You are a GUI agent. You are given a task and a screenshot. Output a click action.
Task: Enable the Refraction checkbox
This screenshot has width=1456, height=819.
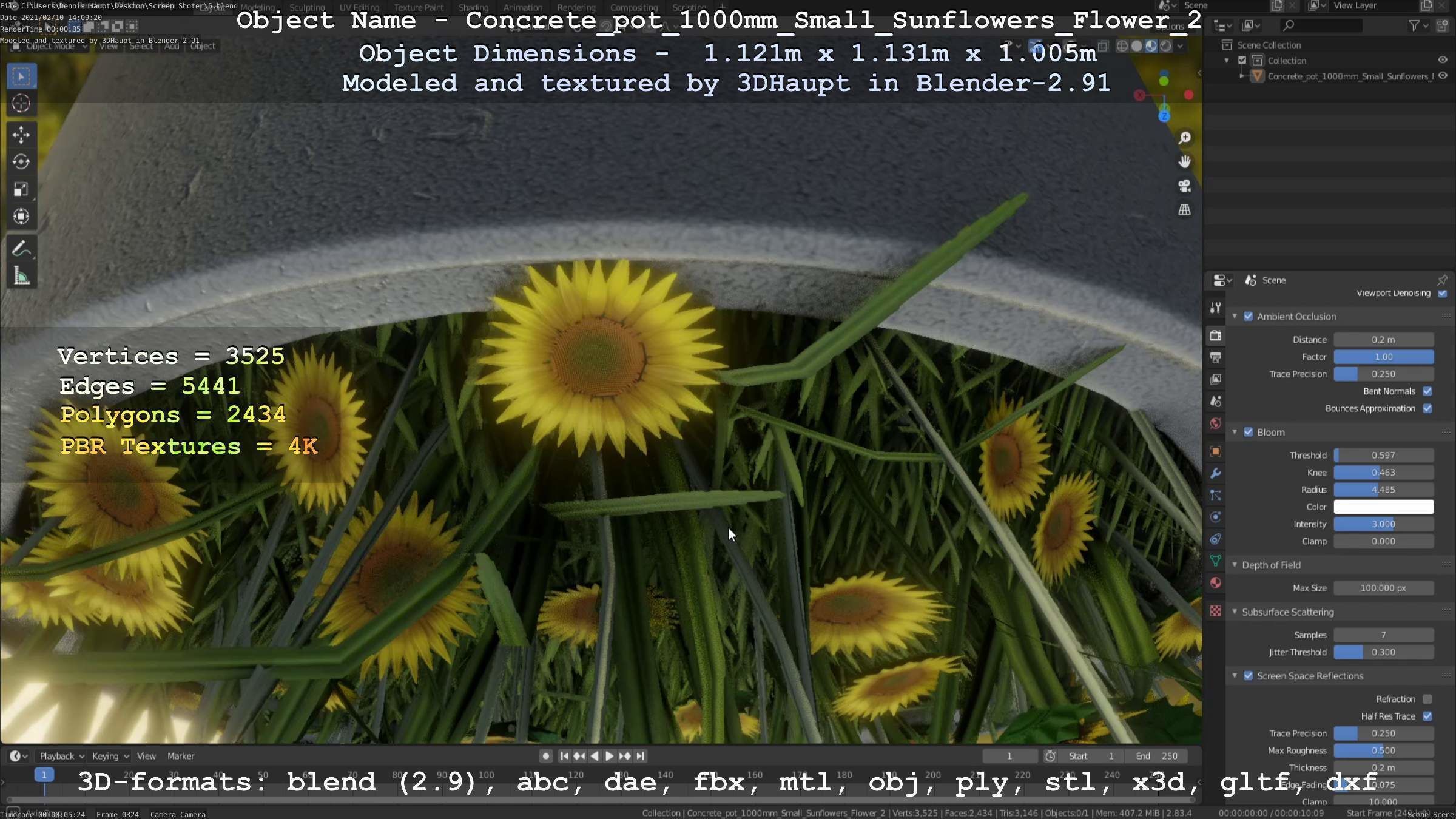(x=1427, y=699)
